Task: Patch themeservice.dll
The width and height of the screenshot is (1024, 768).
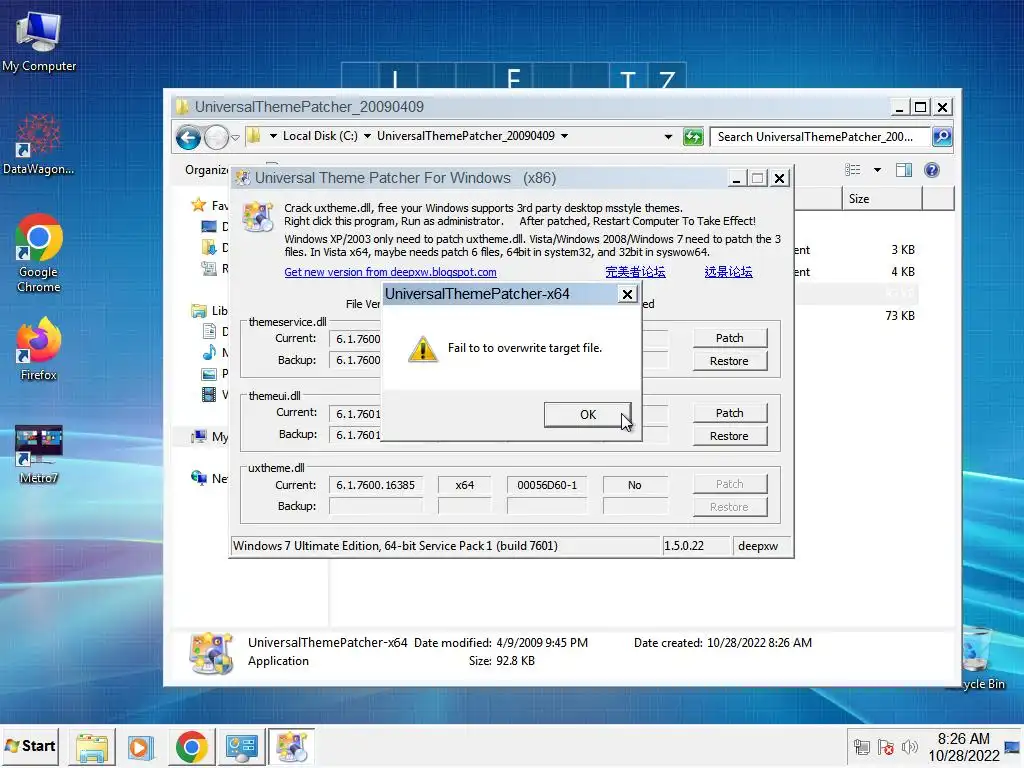Action: tap(729, 338)
